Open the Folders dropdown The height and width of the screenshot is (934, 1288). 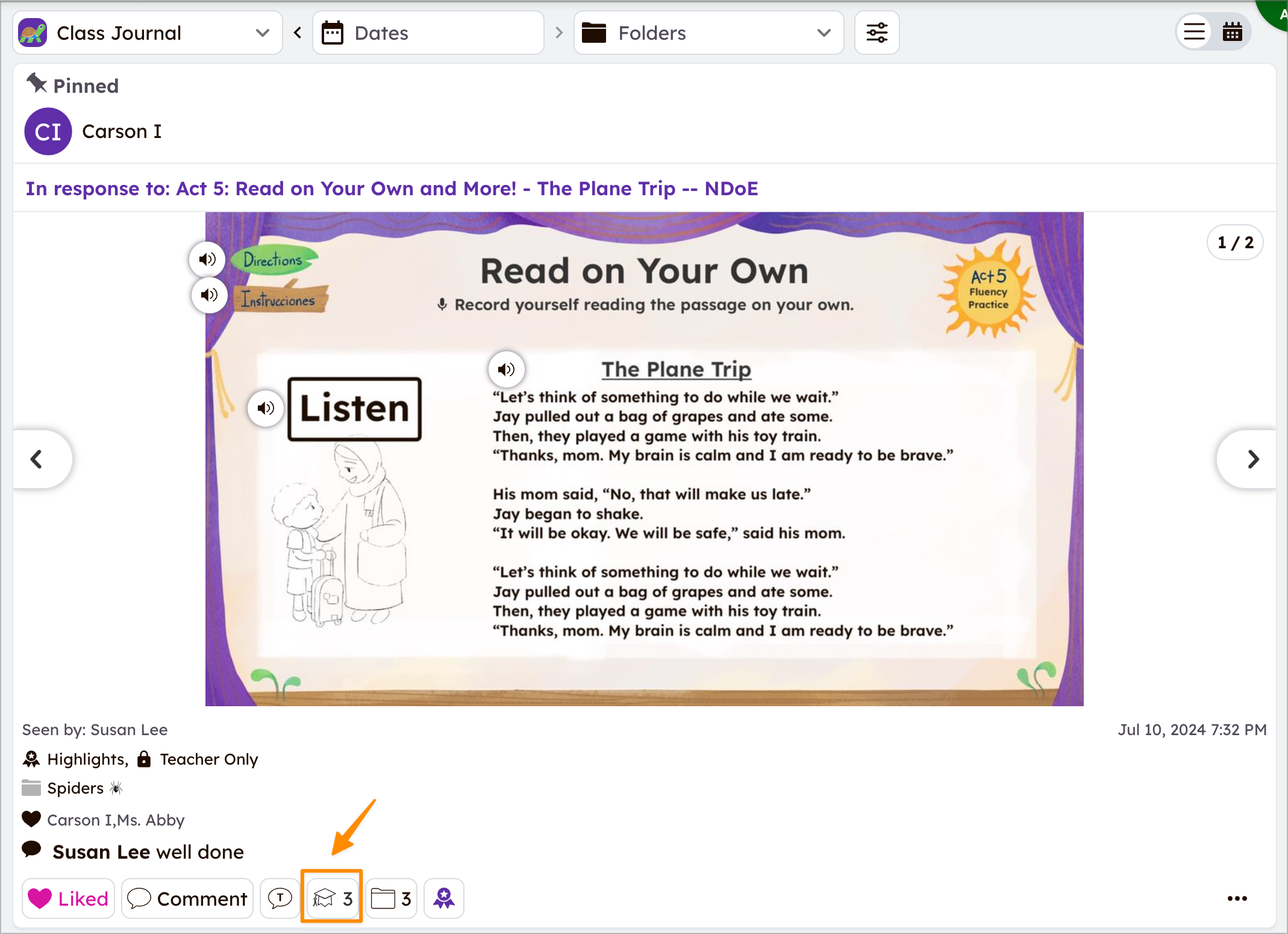pos(708,33)
